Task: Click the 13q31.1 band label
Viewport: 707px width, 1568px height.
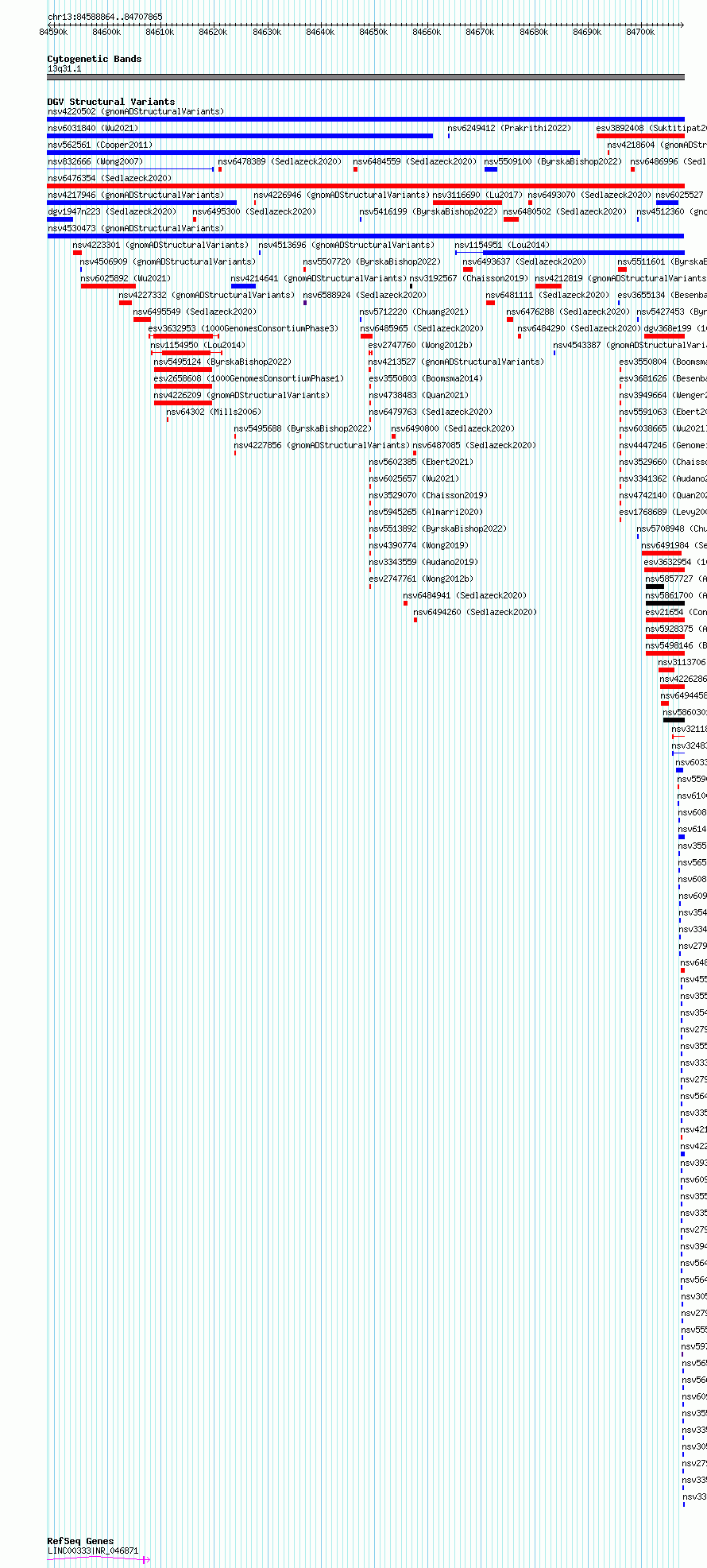Action: pyautogui.click(x=64, y=68)
